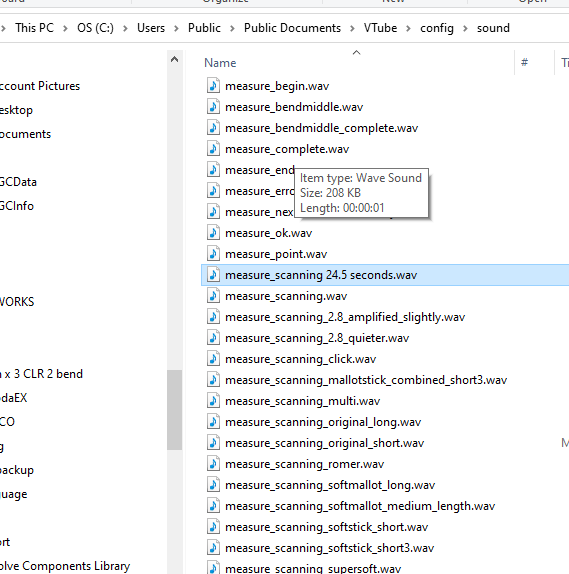569x574 pixels.
Task: Click the navigation pane scrollbar thumb
Action: tap(175, 410)
